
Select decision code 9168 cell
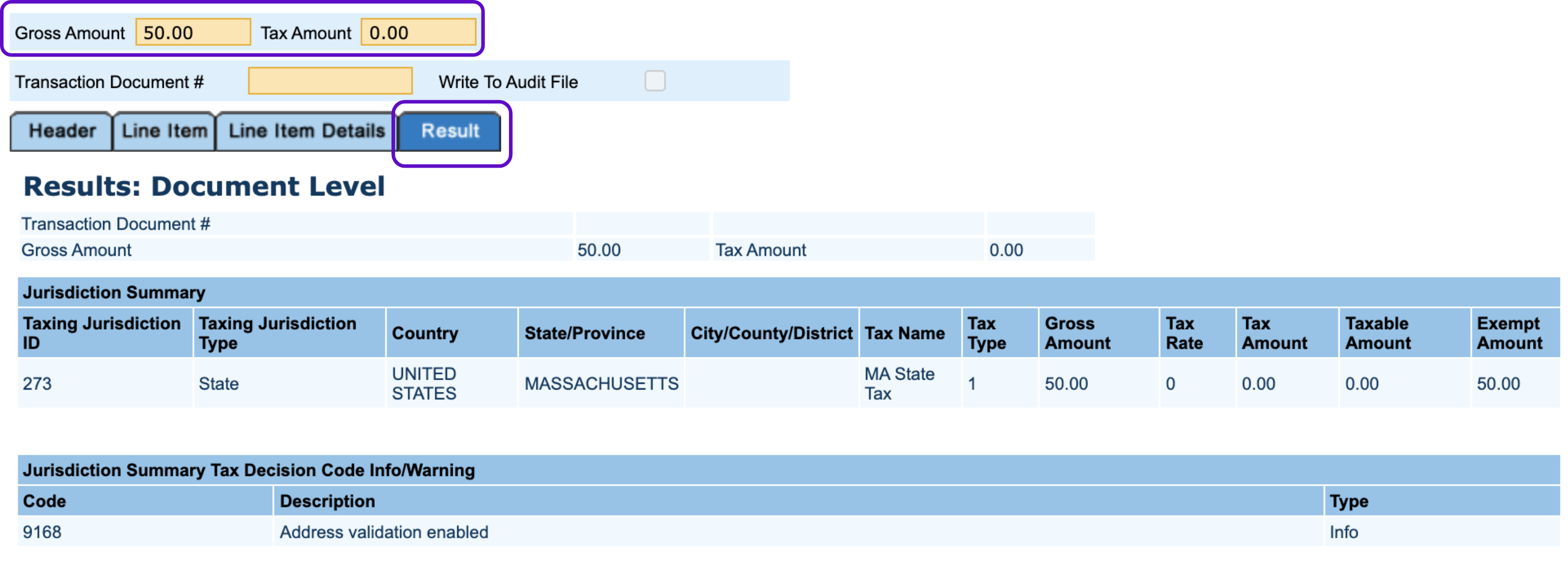(x=42, y=532)
